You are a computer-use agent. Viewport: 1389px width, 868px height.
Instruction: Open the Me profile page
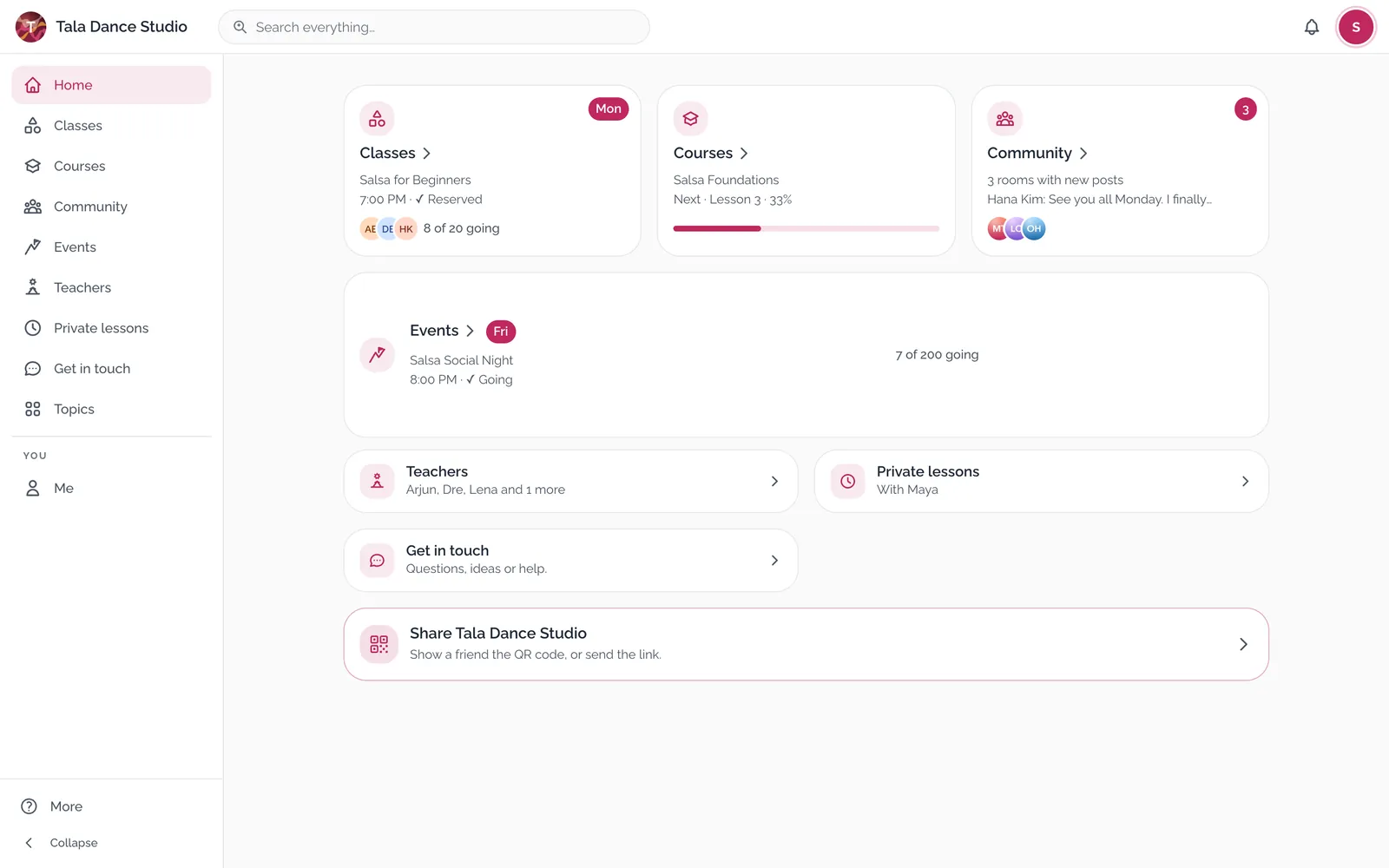click(111, 489)
